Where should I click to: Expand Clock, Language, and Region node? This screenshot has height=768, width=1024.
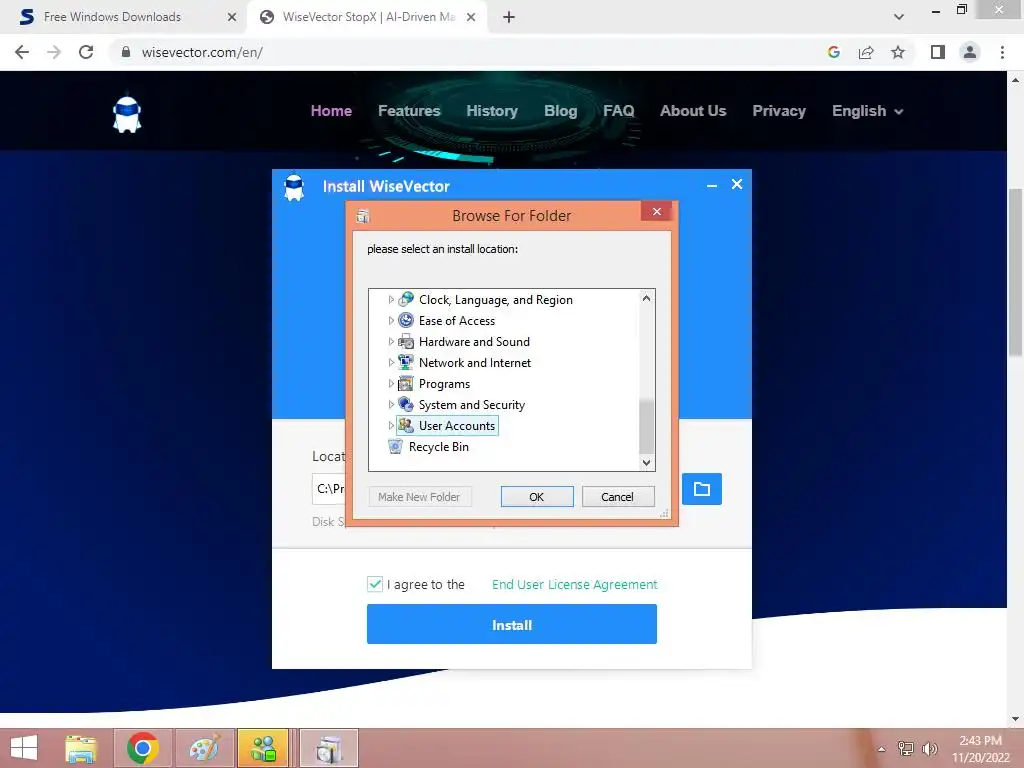(x=391, y=300)
